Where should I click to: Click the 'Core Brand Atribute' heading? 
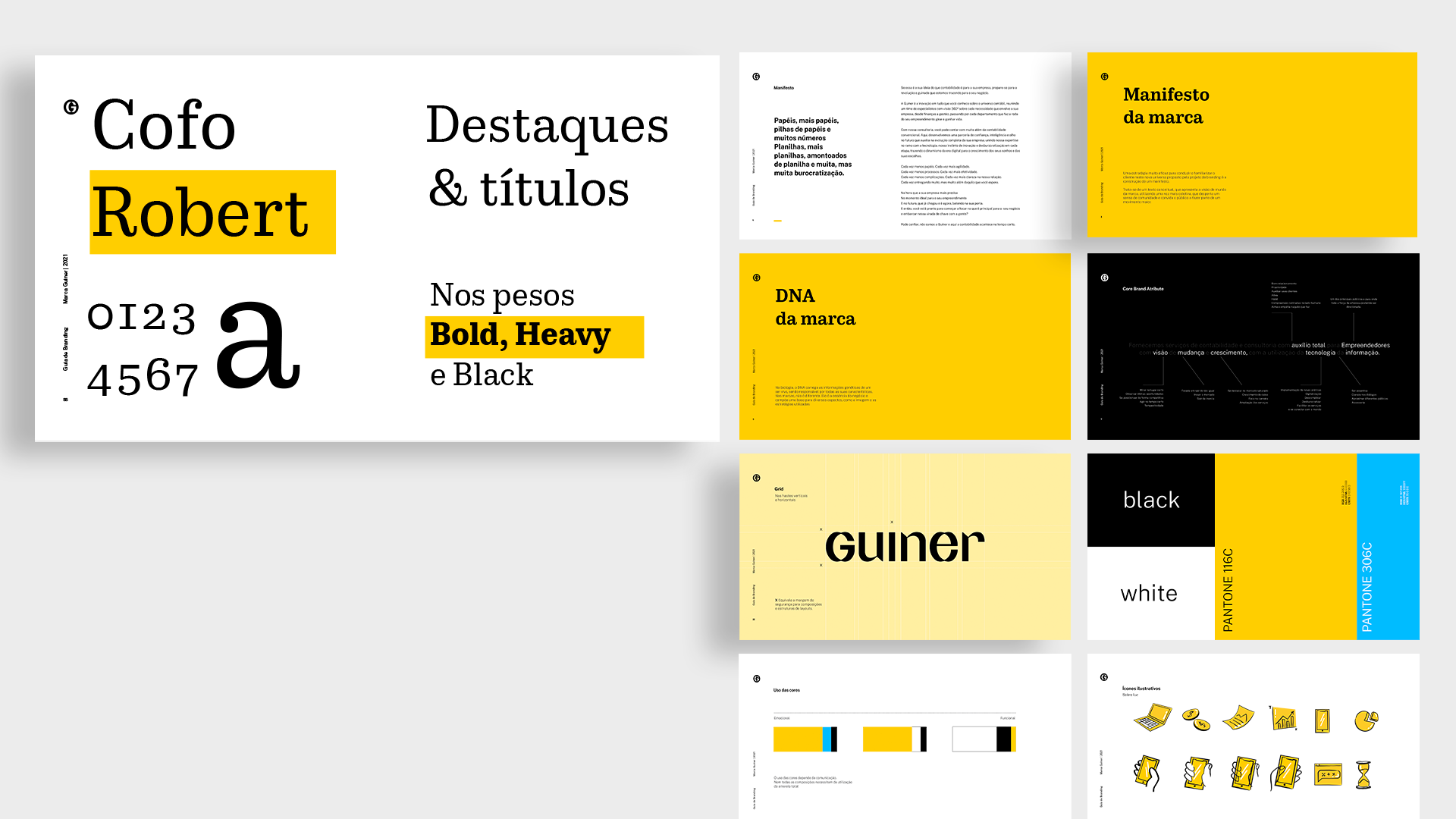tap(1143, 289)
